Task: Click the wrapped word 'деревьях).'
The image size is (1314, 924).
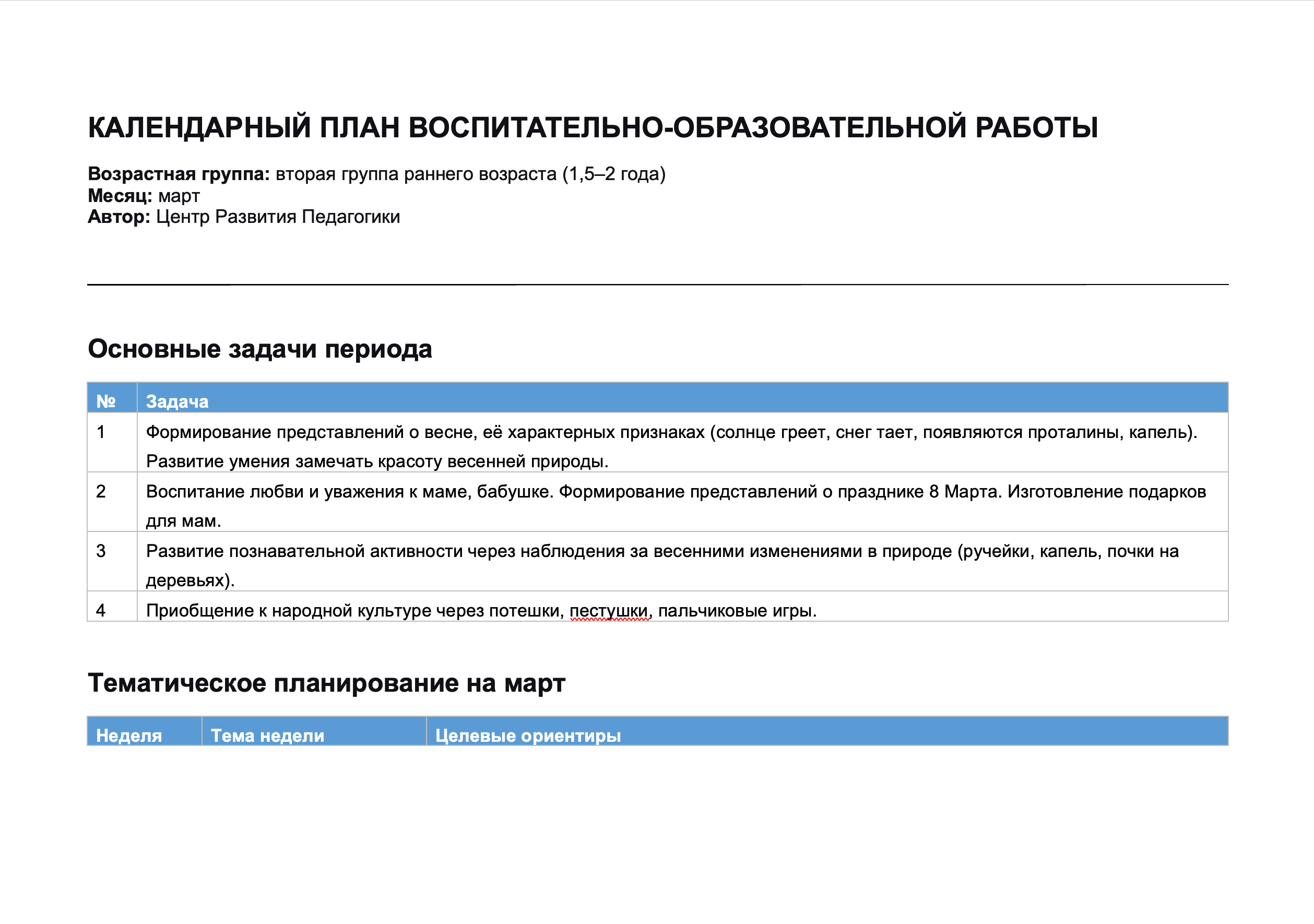Action: tap(190, 580)
